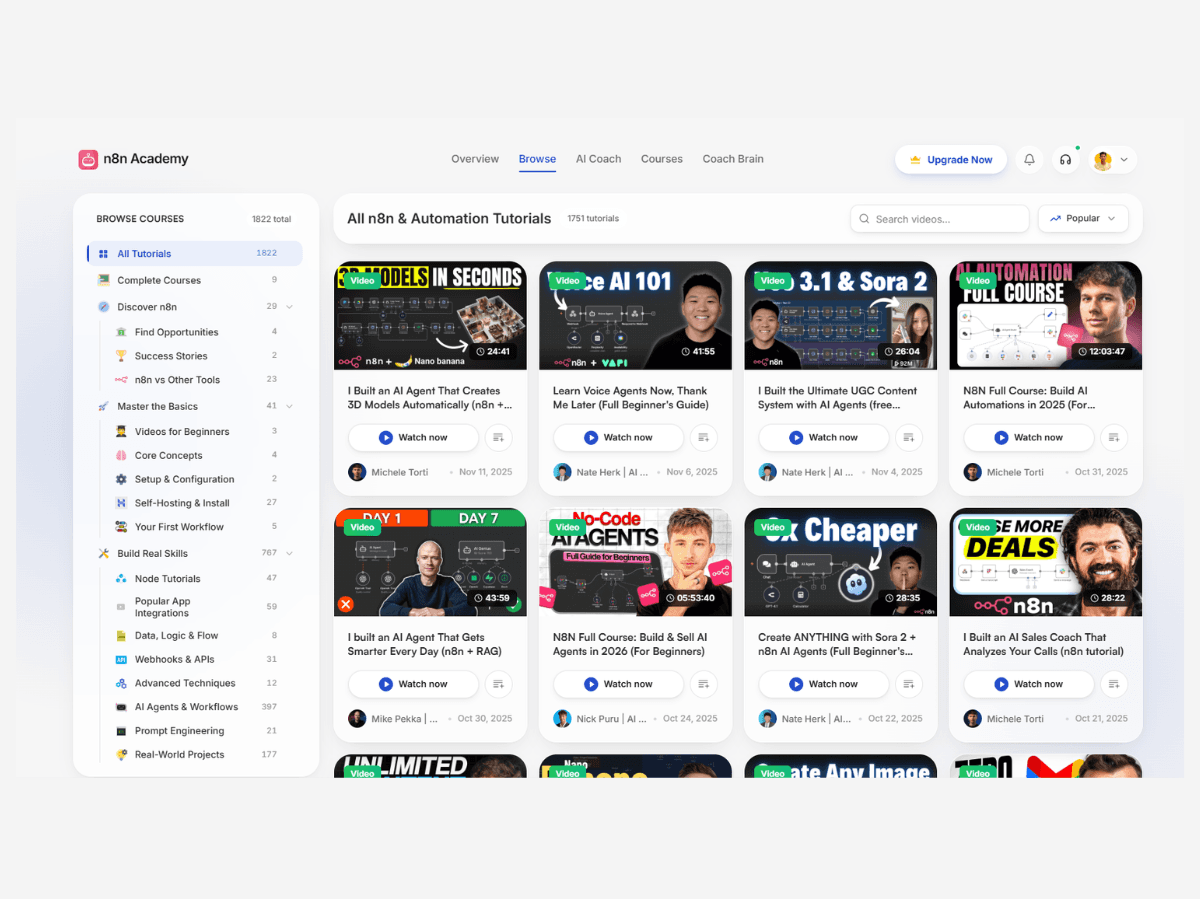Click "Learn Voice Agents Now" video title

(x=630, y=398)
